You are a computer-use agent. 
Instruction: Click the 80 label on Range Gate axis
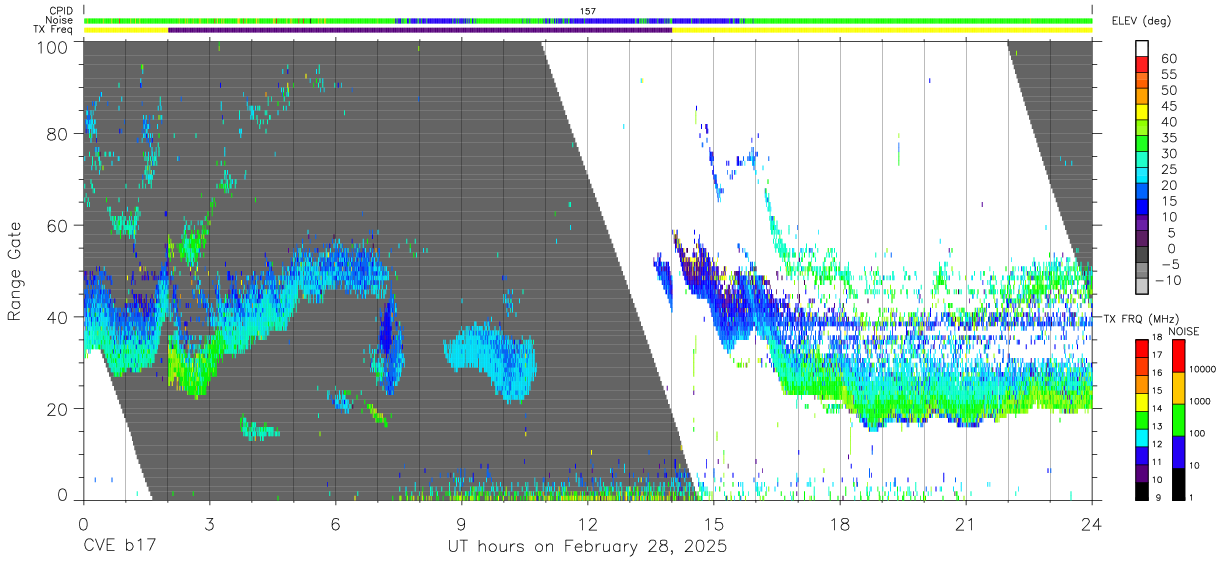(x=58, y=134)
